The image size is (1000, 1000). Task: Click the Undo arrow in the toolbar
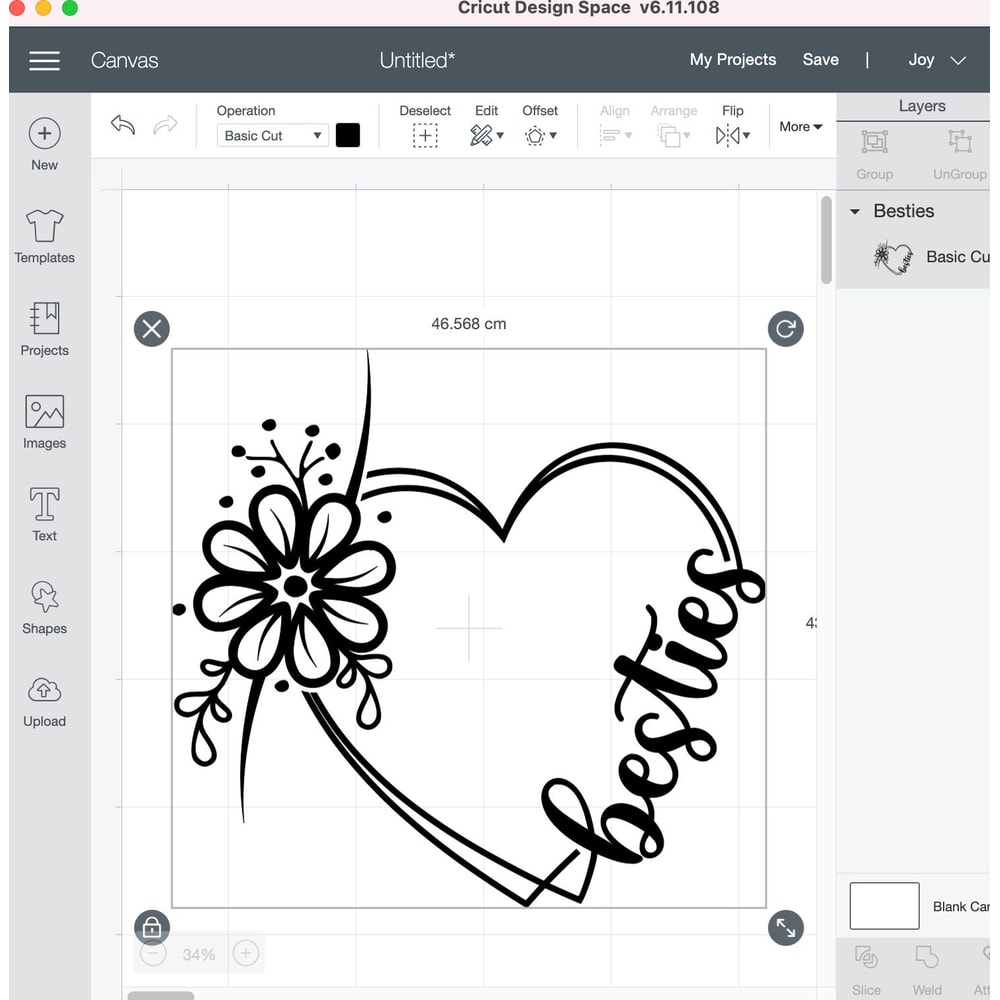click(122, 126)
